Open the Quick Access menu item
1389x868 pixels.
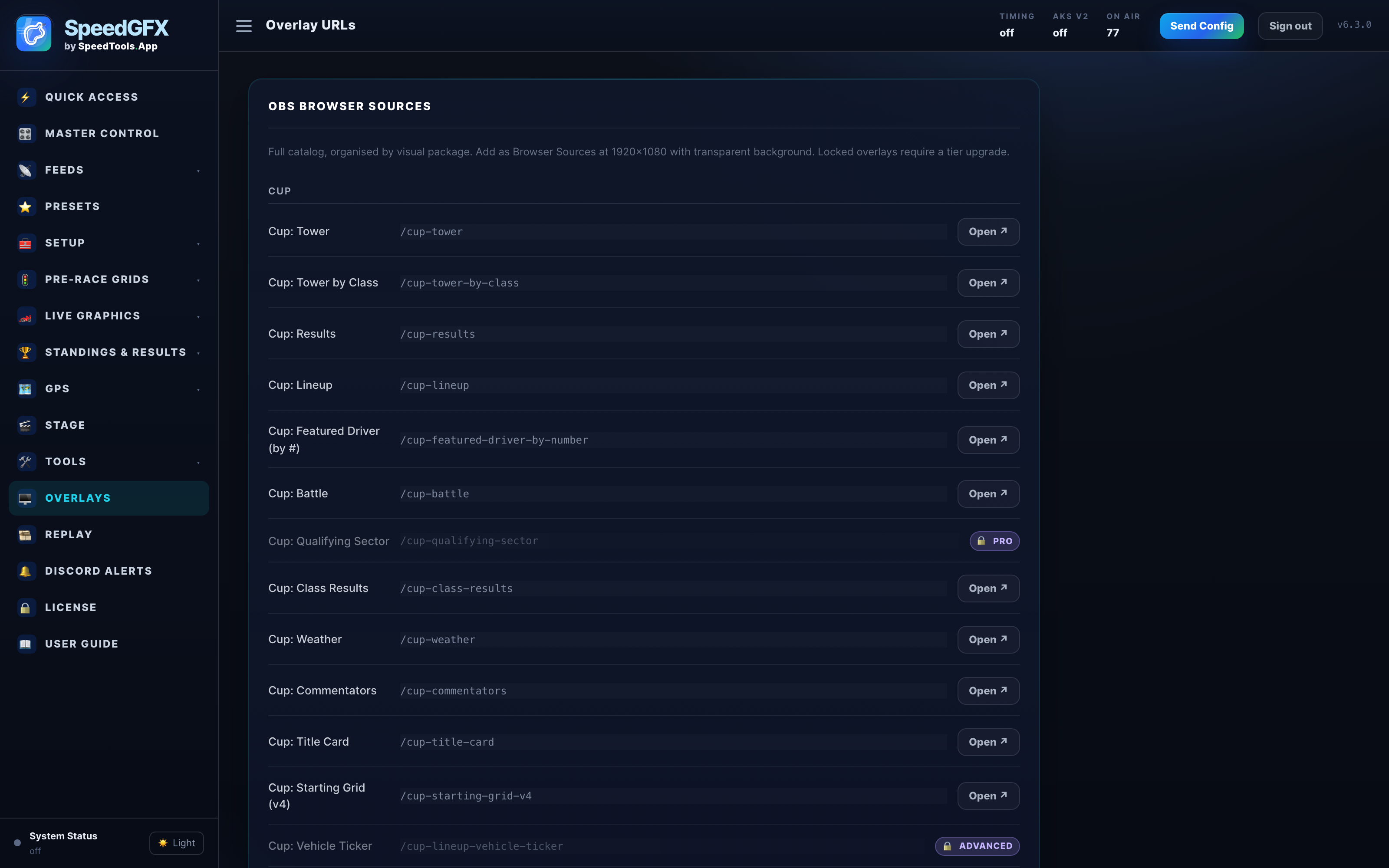109,97
